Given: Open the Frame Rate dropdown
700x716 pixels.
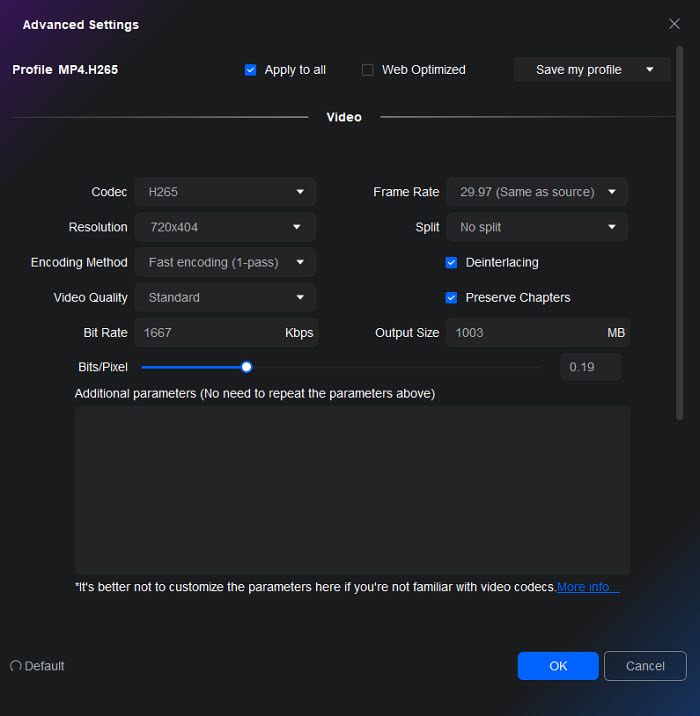Looking at the screenshot, I should (537, 192).
